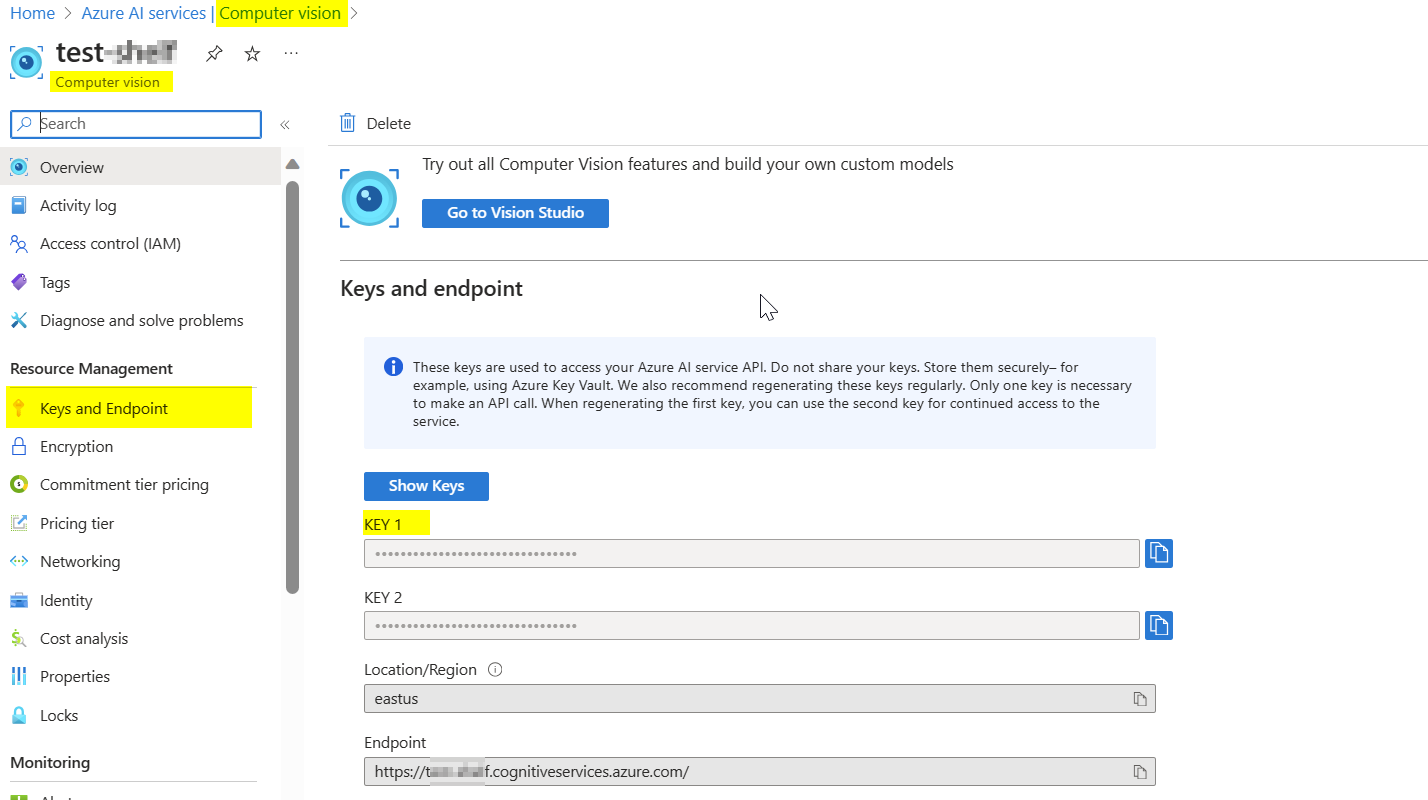Click the Show Keys button
The height and width of the screenshot is (800, 1428).
point(426,486)
